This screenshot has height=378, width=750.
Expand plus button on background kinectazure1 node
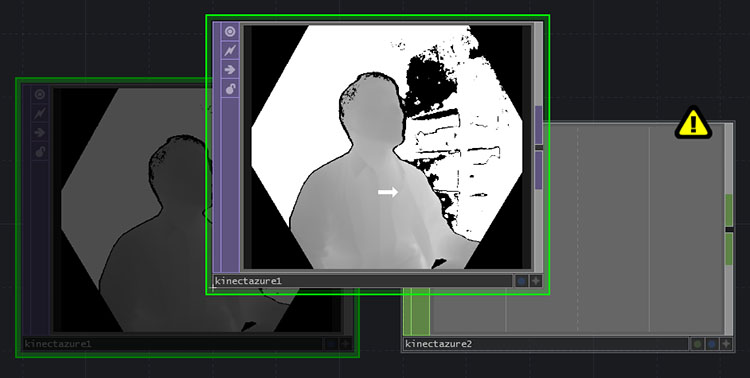click(345, 344)
